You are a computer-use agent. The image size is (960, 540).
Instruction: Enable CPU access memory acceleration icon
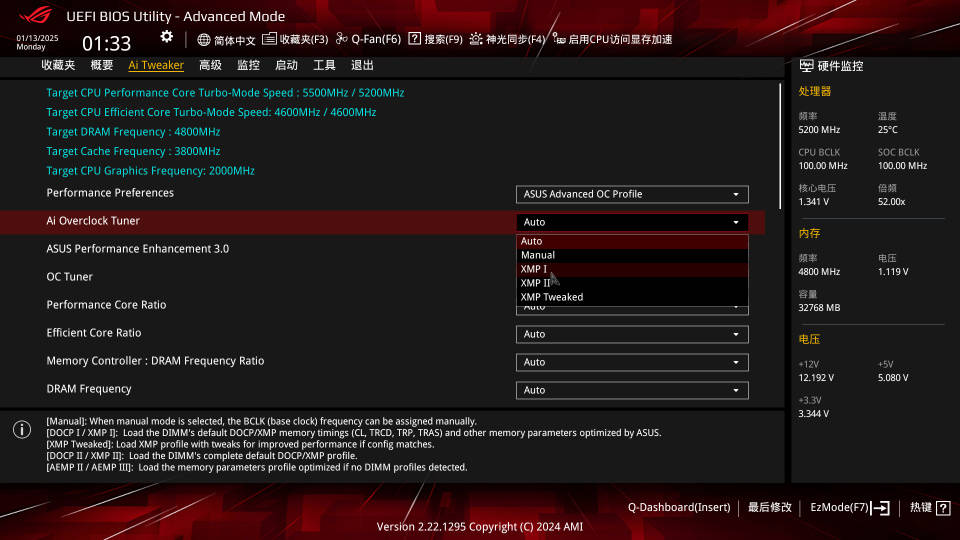[559, 39]
